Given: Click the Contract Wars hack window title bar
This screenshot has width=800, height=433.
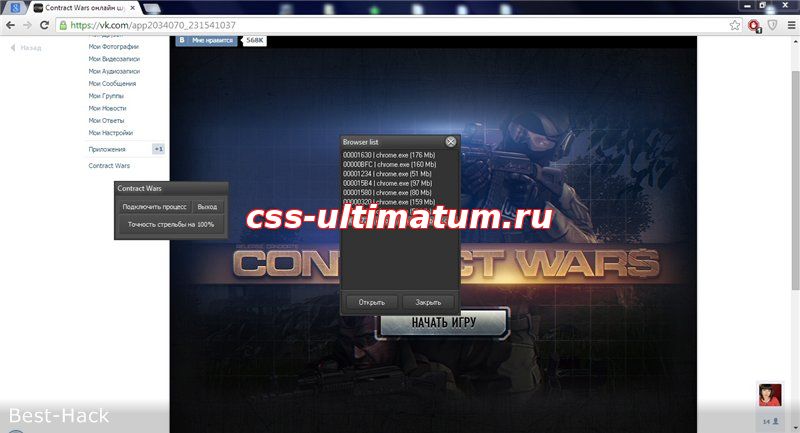Looking at the screenshot, I should pyautogui.click(x=171, y=188).
